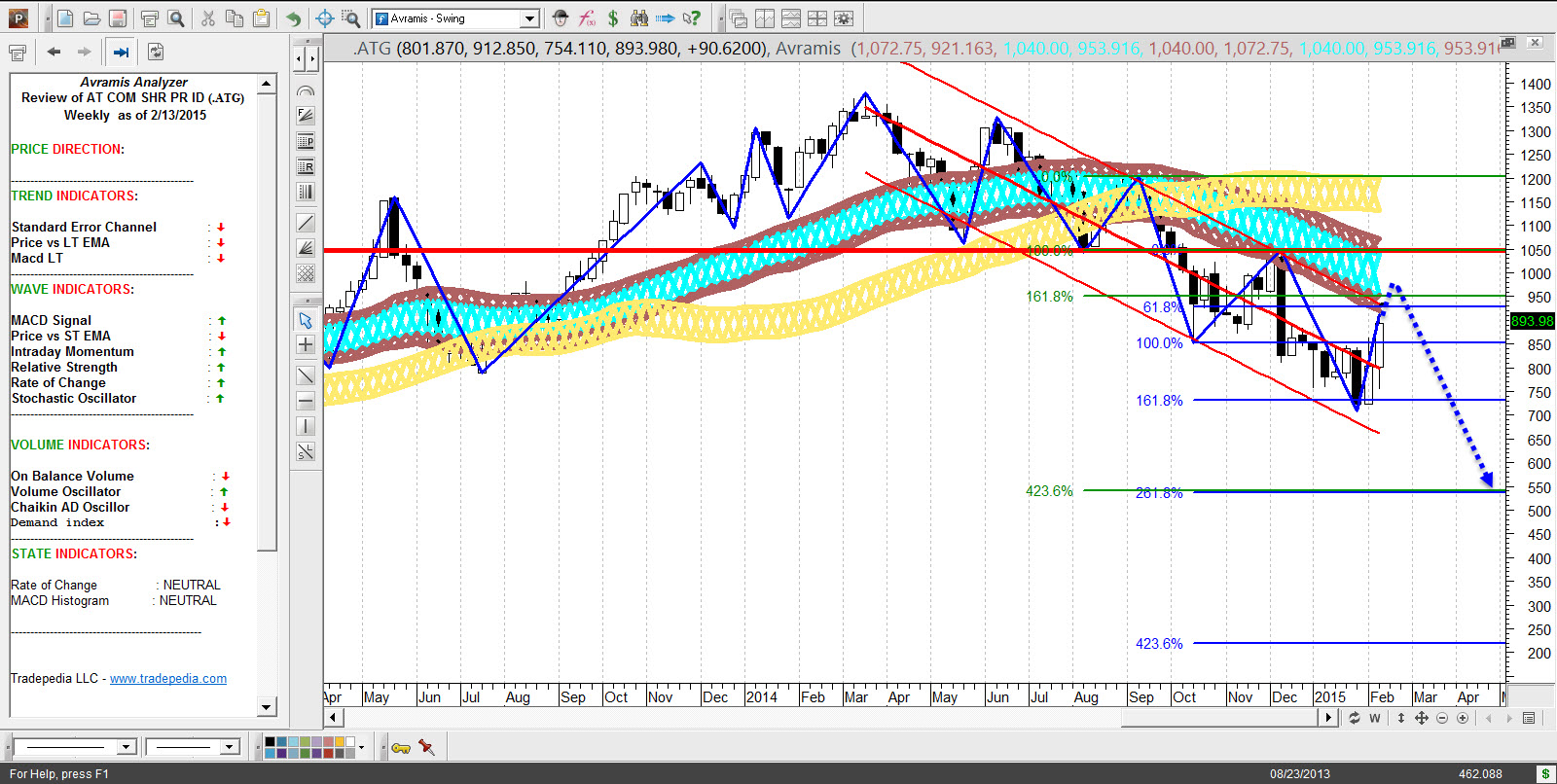The width and height of the screenshot is (1557, 784).
Task: Click the green undo arrow
Action: [x=293, y=18]
